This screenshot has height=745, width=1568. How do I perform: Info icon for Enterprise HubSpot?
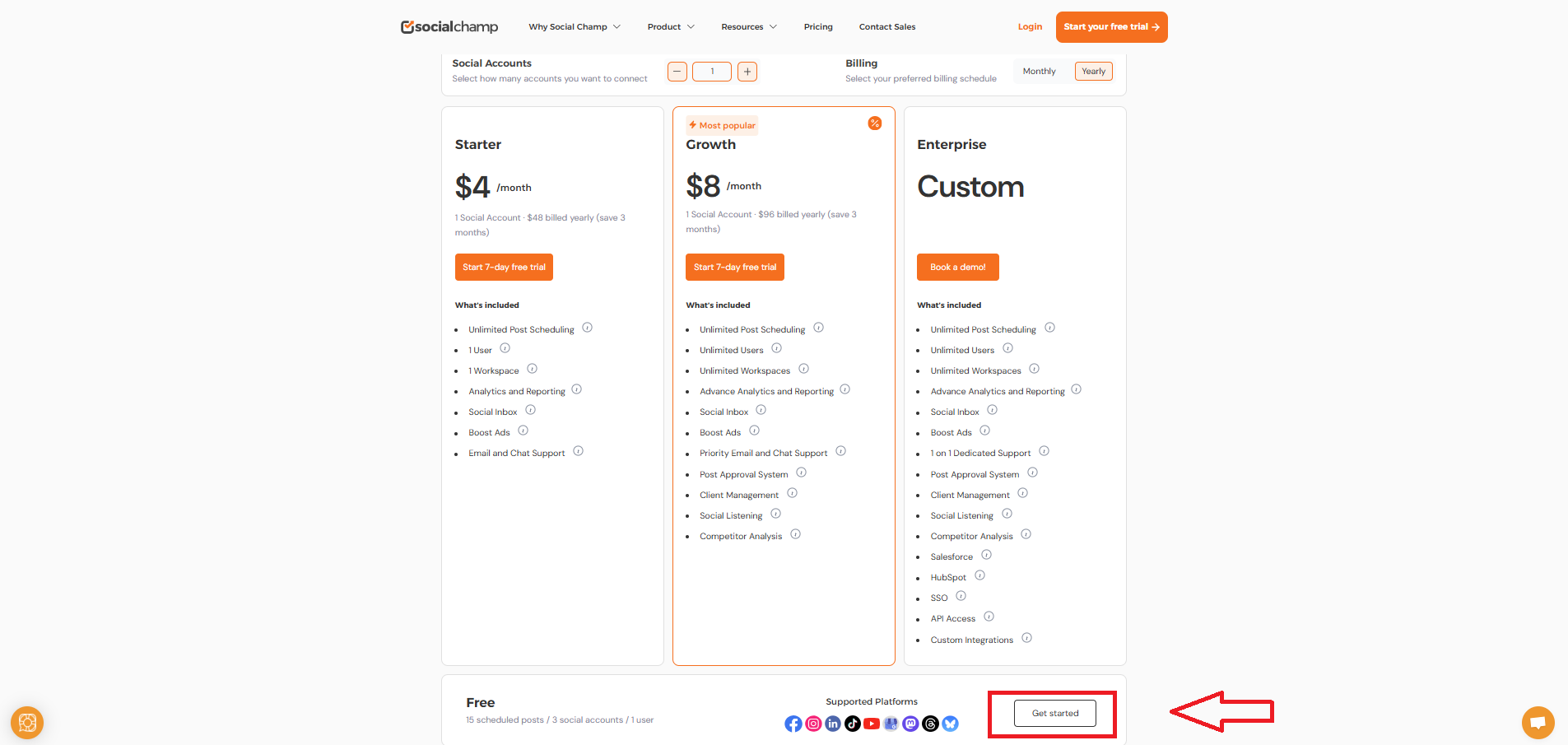click(x=980, y=575)
